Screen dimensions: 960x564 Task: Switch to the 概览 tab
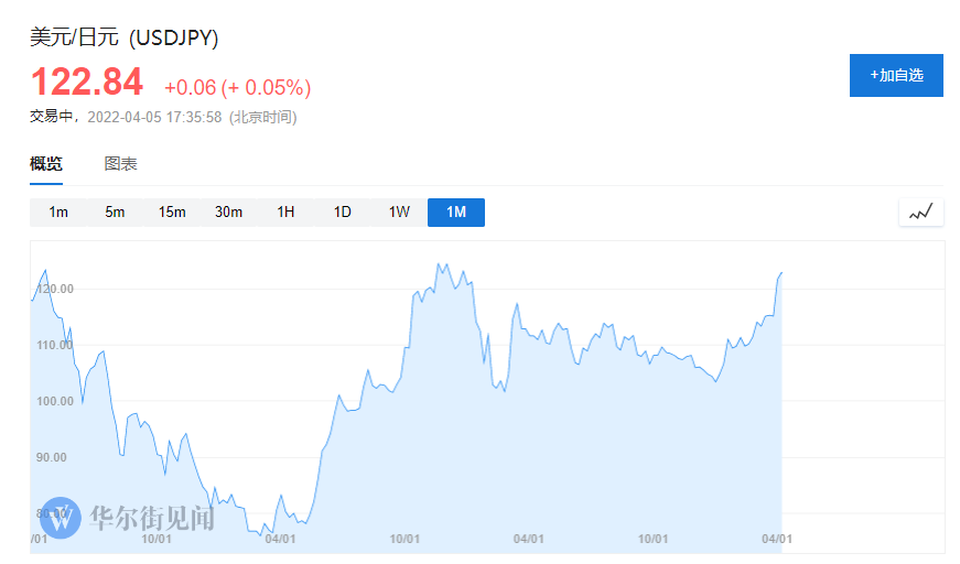point(46,164)
